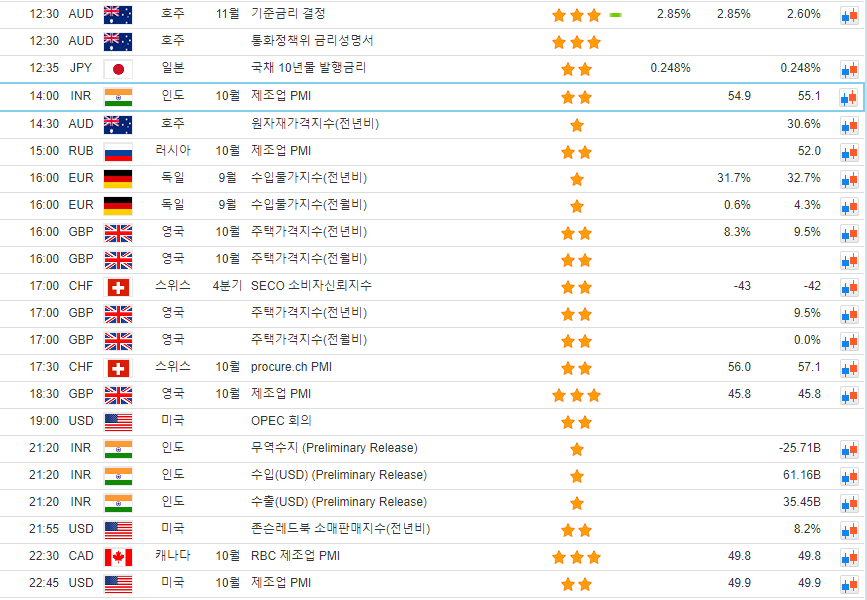867x600 pixels.
Task: Click chart icon for 일본 국채 10년물 발행금리
Action: 849,70
